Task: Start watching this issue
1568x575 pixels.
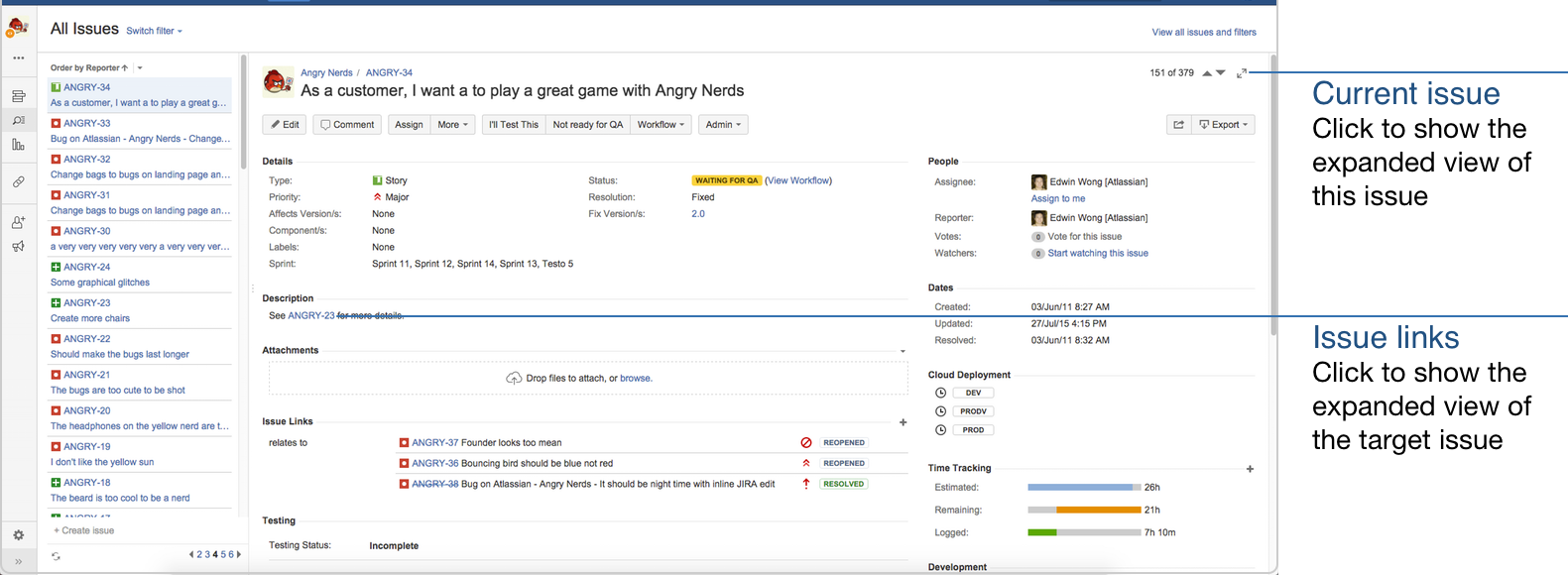Action: [x=1097, y=254]
